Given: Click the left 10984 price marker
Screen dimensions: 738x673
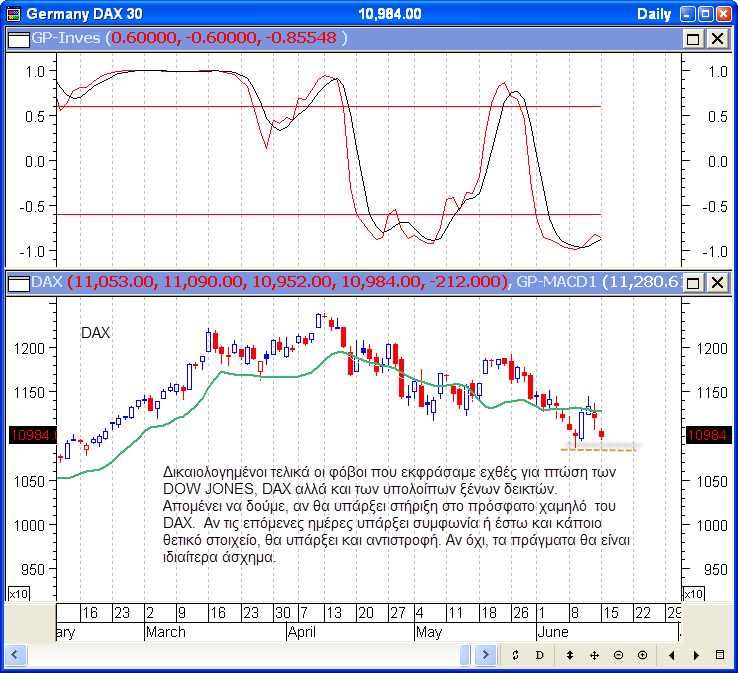Looking at the screenshot, I should tap(32, 435).
